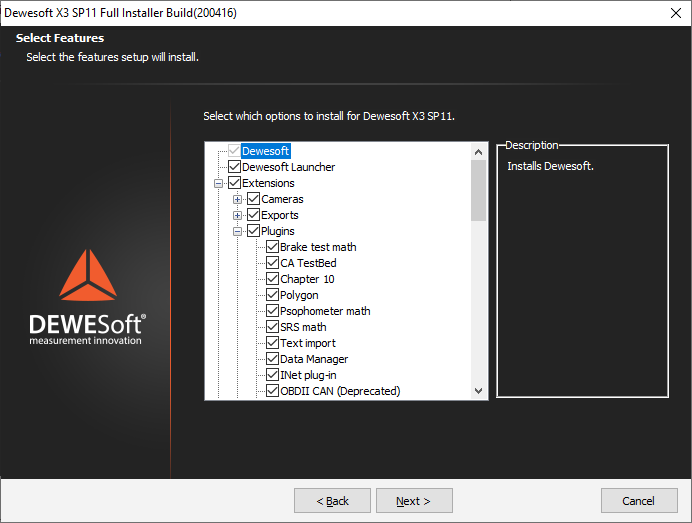Select the Exports label
The width and height of the screenshot is (692, 523).
pyautogui.click(x=280, y=215)
